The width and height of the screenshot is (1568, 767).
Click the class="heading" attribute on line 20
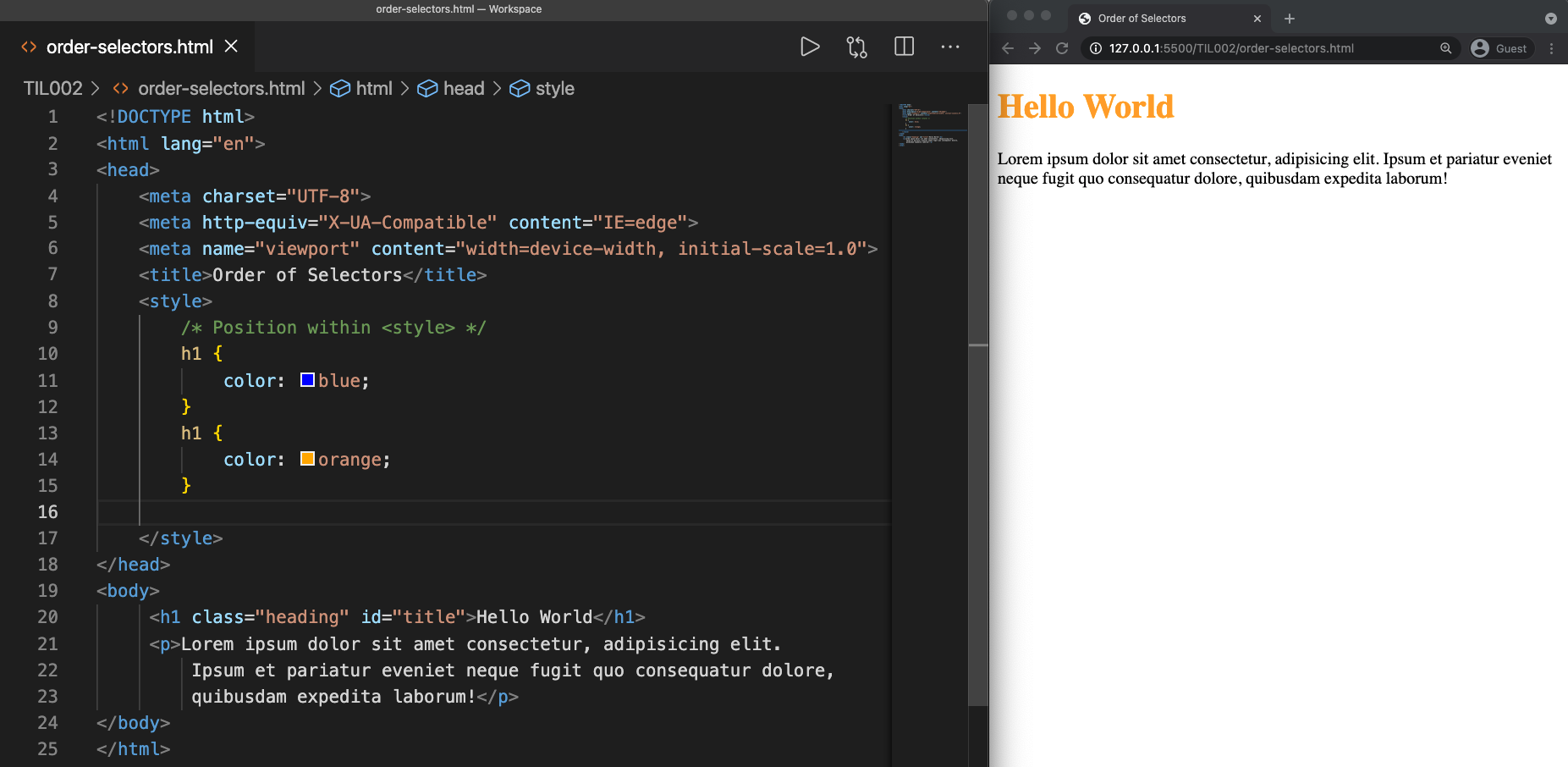pyautogui.click(x=271, y=617)
